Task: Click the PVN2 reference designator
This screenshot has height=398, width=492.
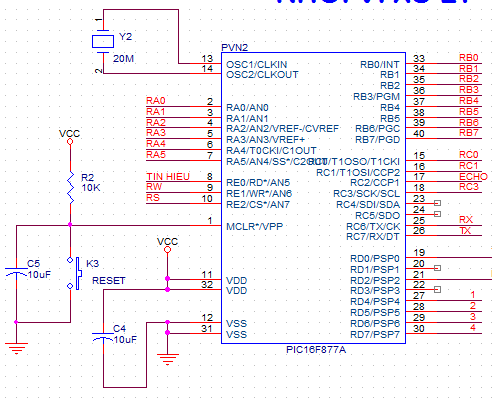Action: coord(235,47)
